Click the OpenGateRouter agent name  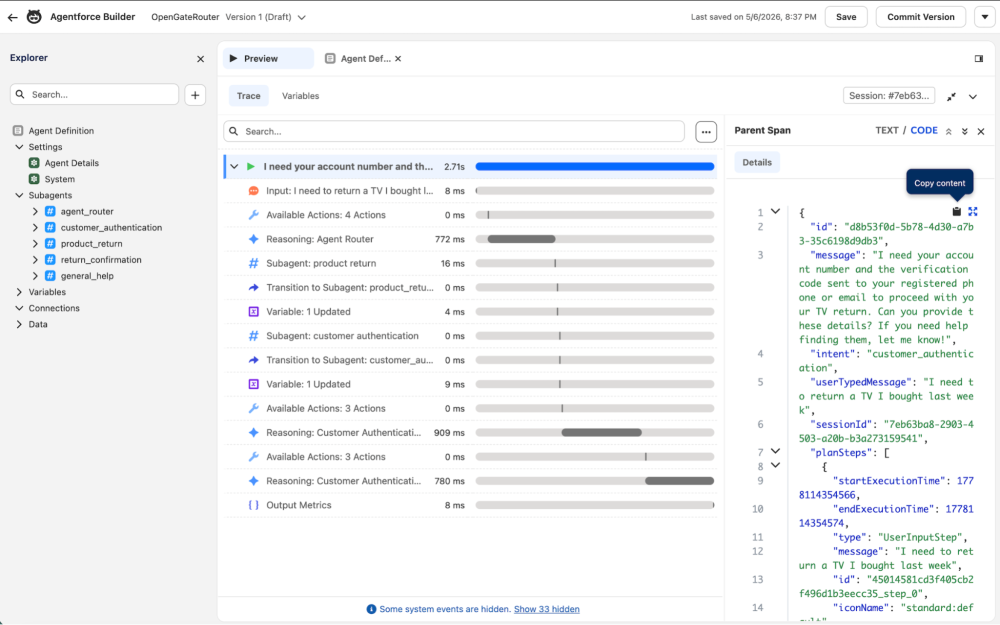pos(185,17)
